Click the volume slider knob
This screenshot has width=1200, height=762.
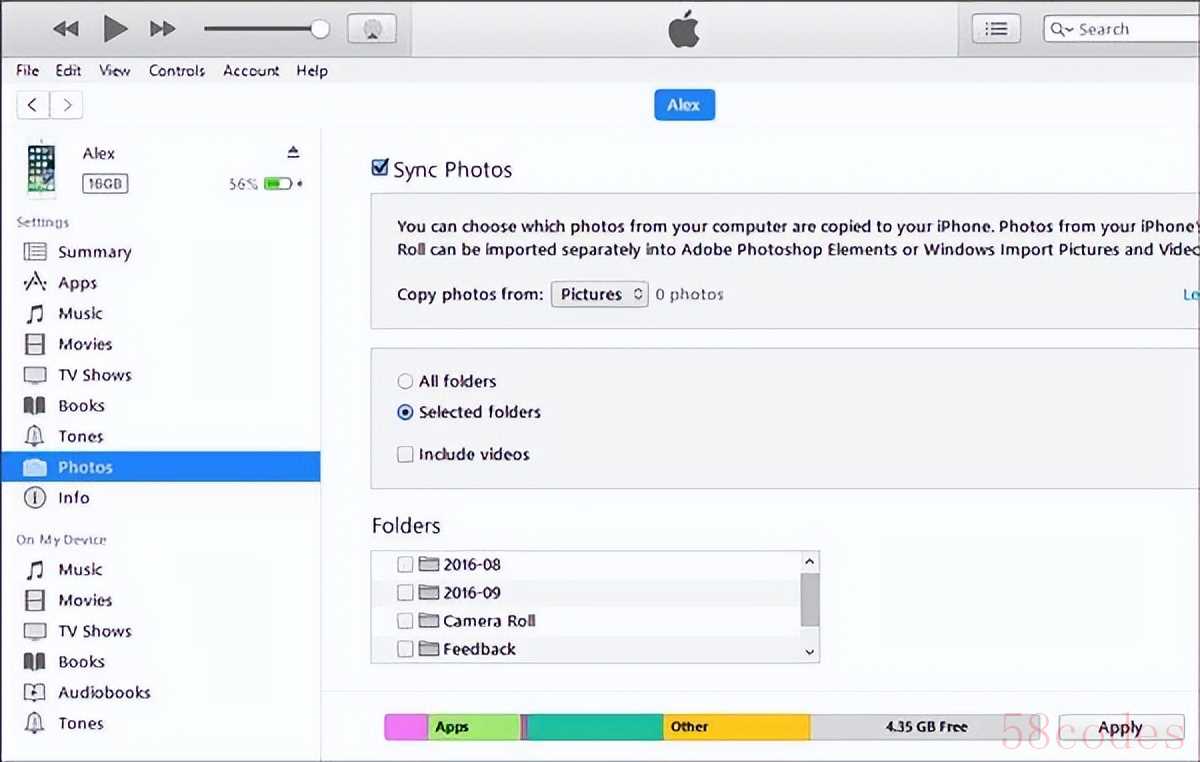pos(320,29)
